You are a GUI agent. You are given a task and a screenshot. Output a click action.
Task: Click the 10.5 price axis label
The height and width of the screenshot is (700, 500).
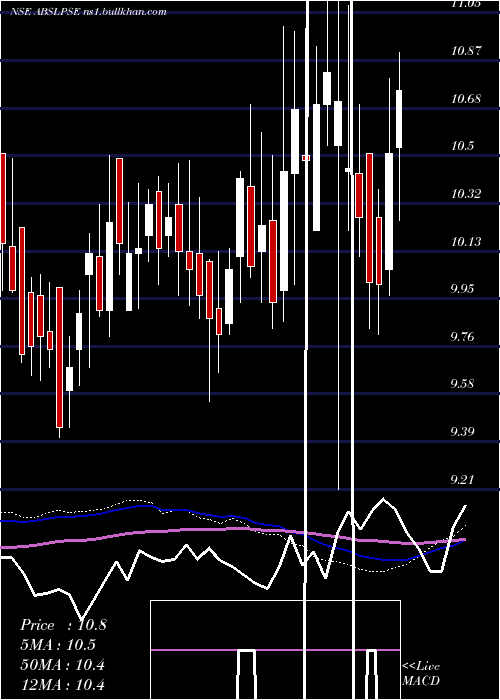pos(462,146)
